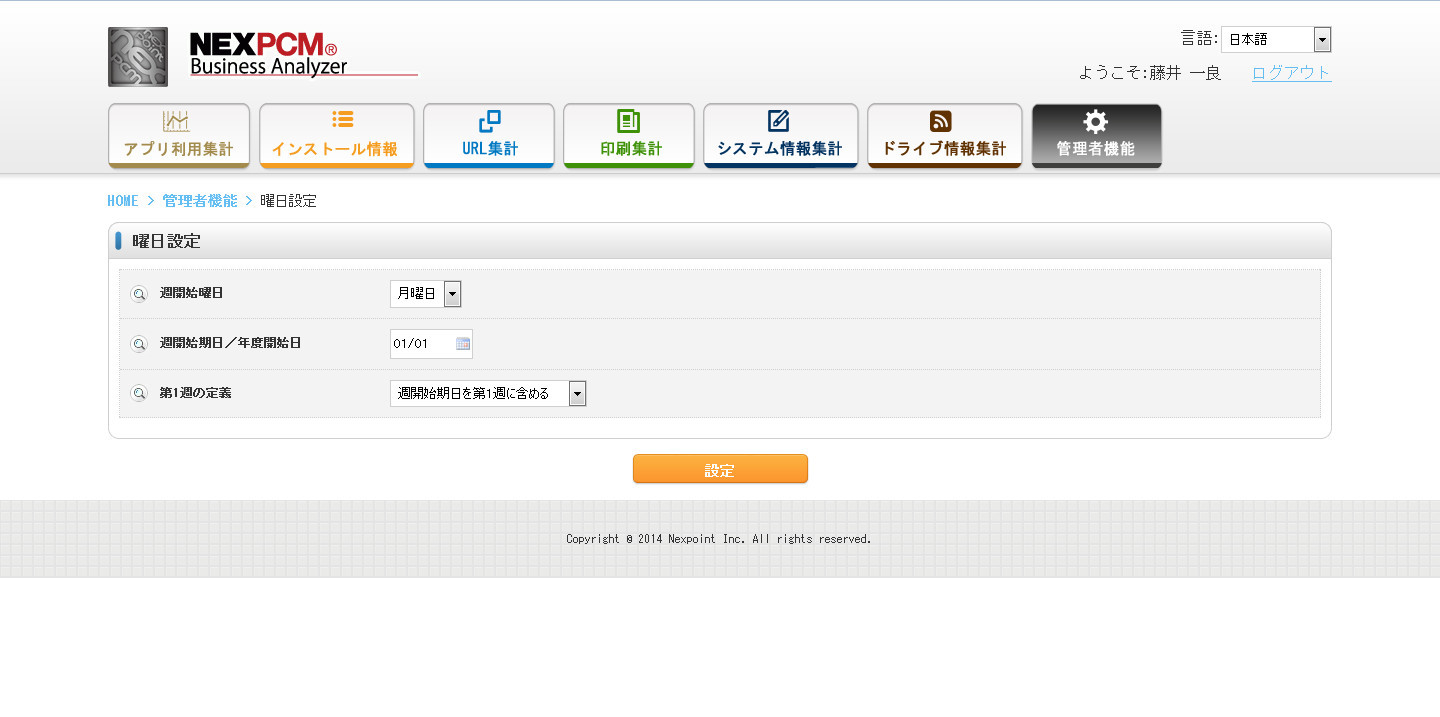Expand the 月曜日 weekday dropdown
Image resolution: width=1440 pixels, height=717 pixels.
click(x=425, y=294)
